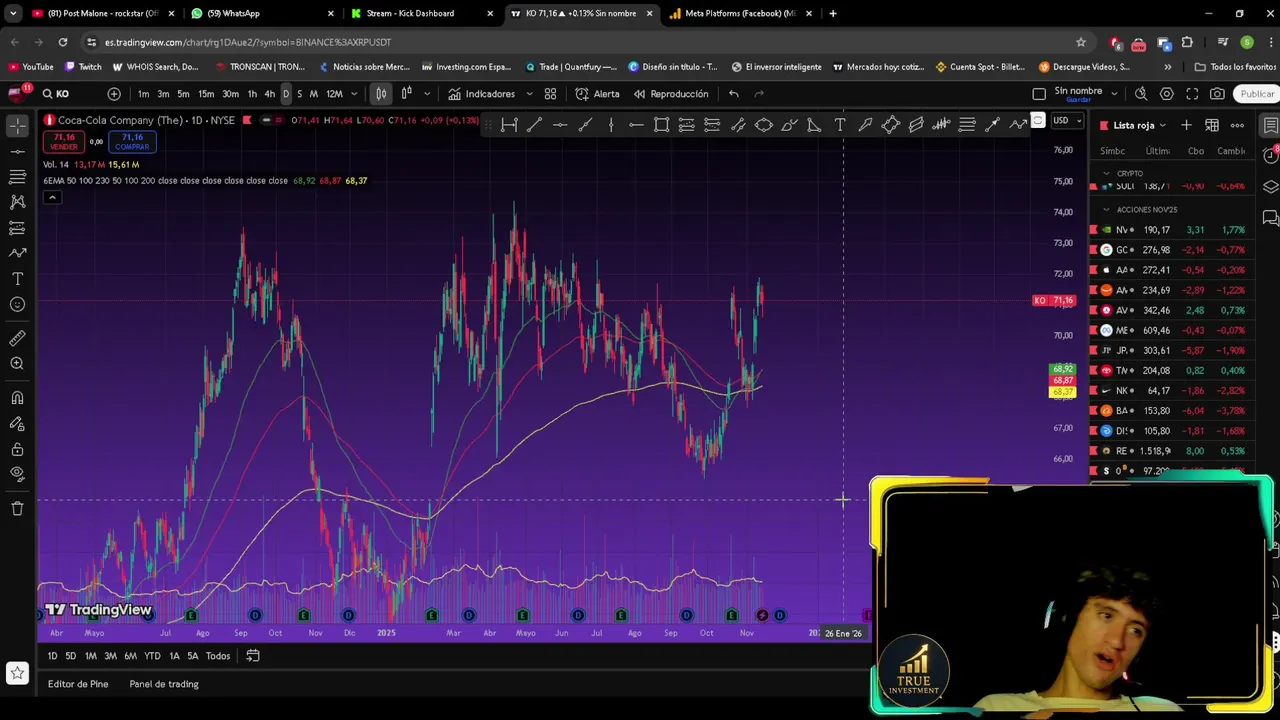
Task: Open chart settings hexagon icon
Action: pos(1167,94)
